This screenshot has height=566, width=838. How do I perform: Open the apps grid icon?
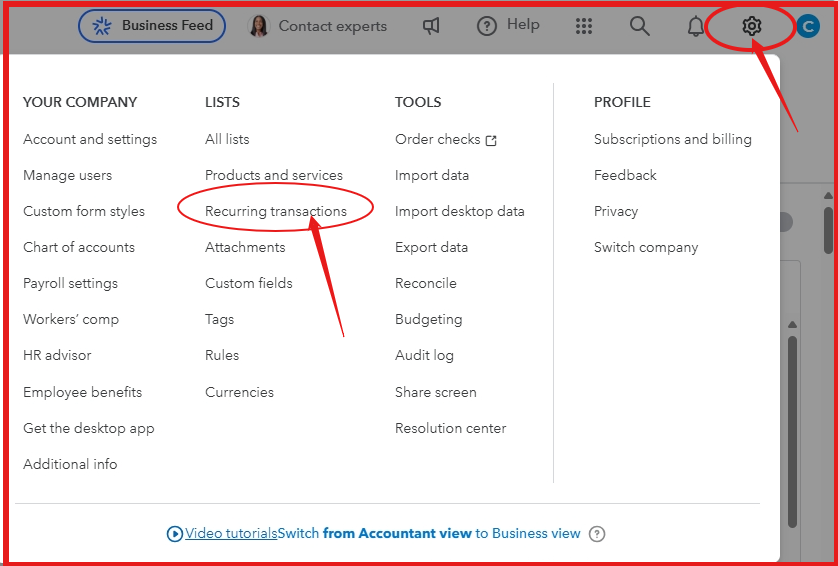click(584, 26)
